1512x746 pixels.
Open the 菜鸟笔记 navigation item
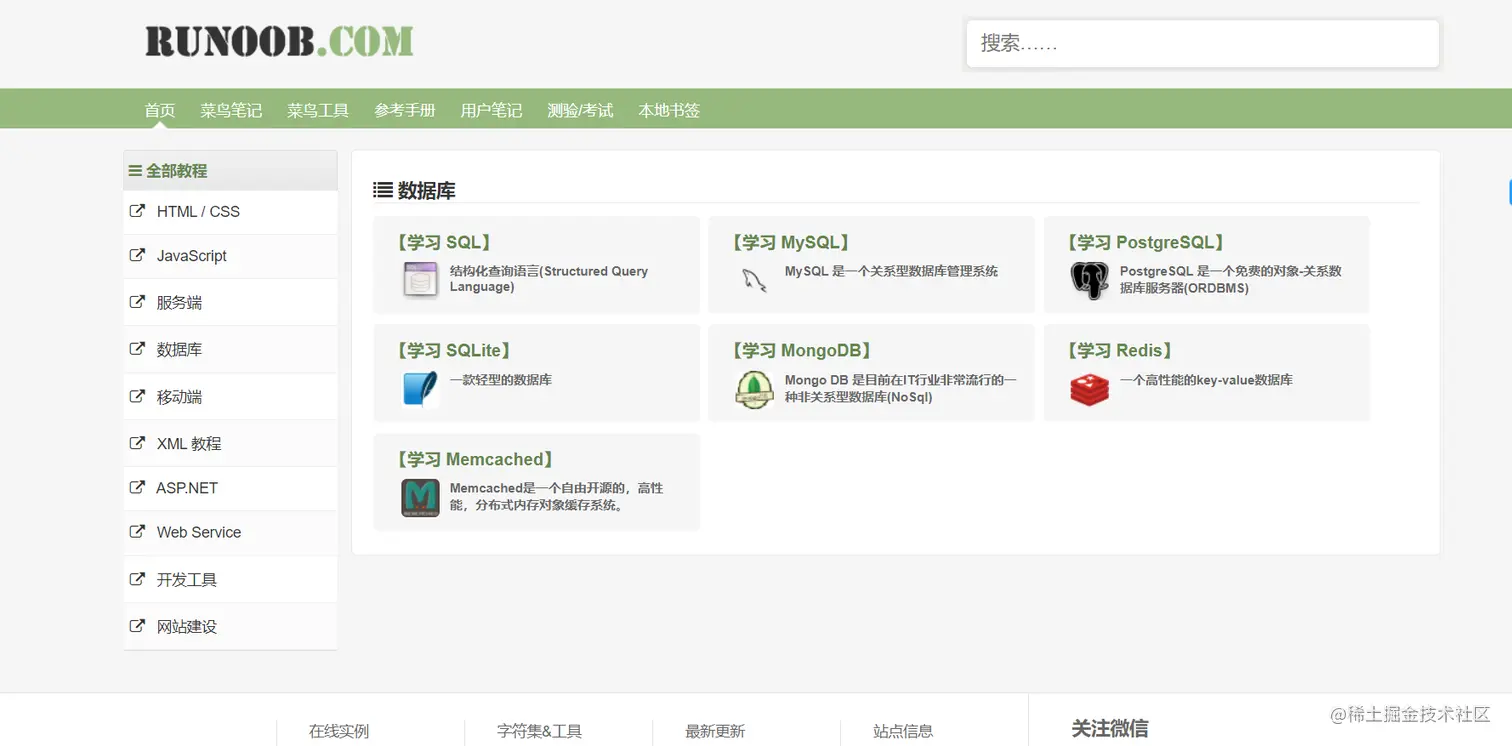[231, 110]
